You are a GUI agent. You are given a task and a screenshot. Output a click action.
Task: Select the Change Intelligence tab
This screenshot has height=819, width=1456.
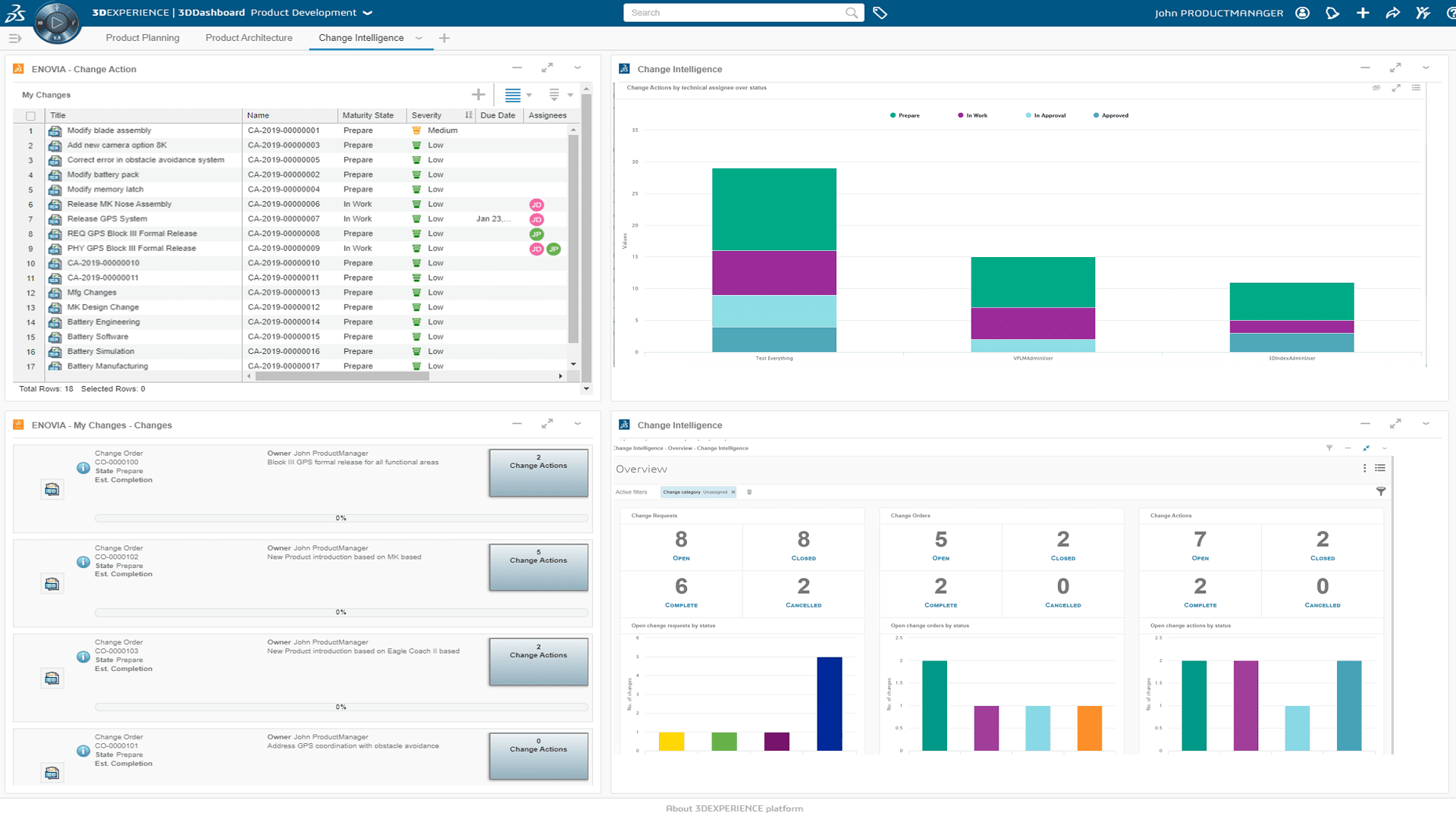[360, 37]
